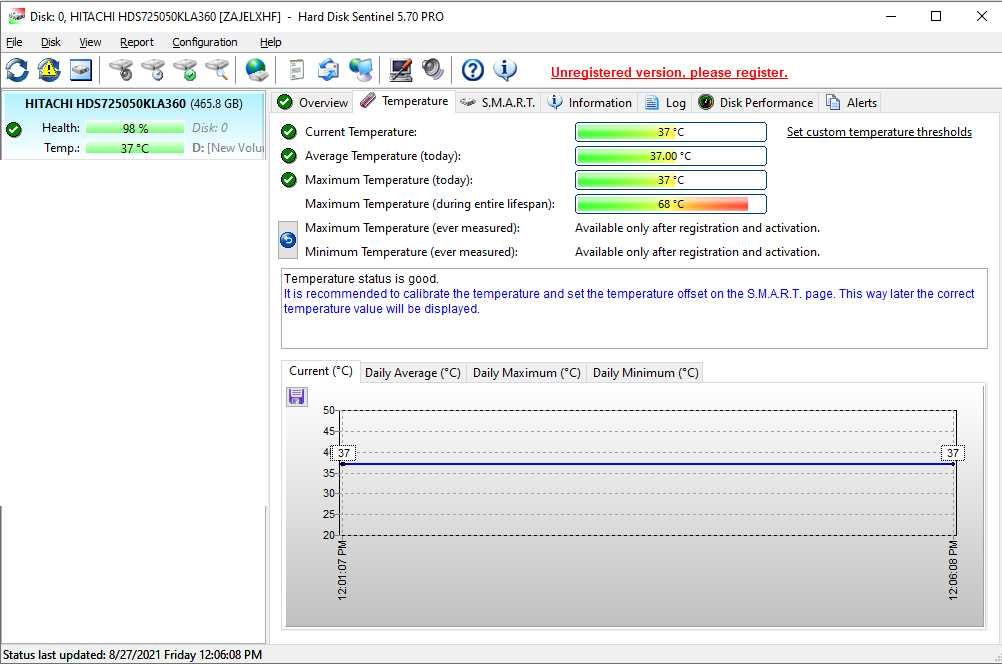This screenshot has width=1002, height=664.
Task: Click the Current Temperature 37 °C bar
Action: coord(671,132)
